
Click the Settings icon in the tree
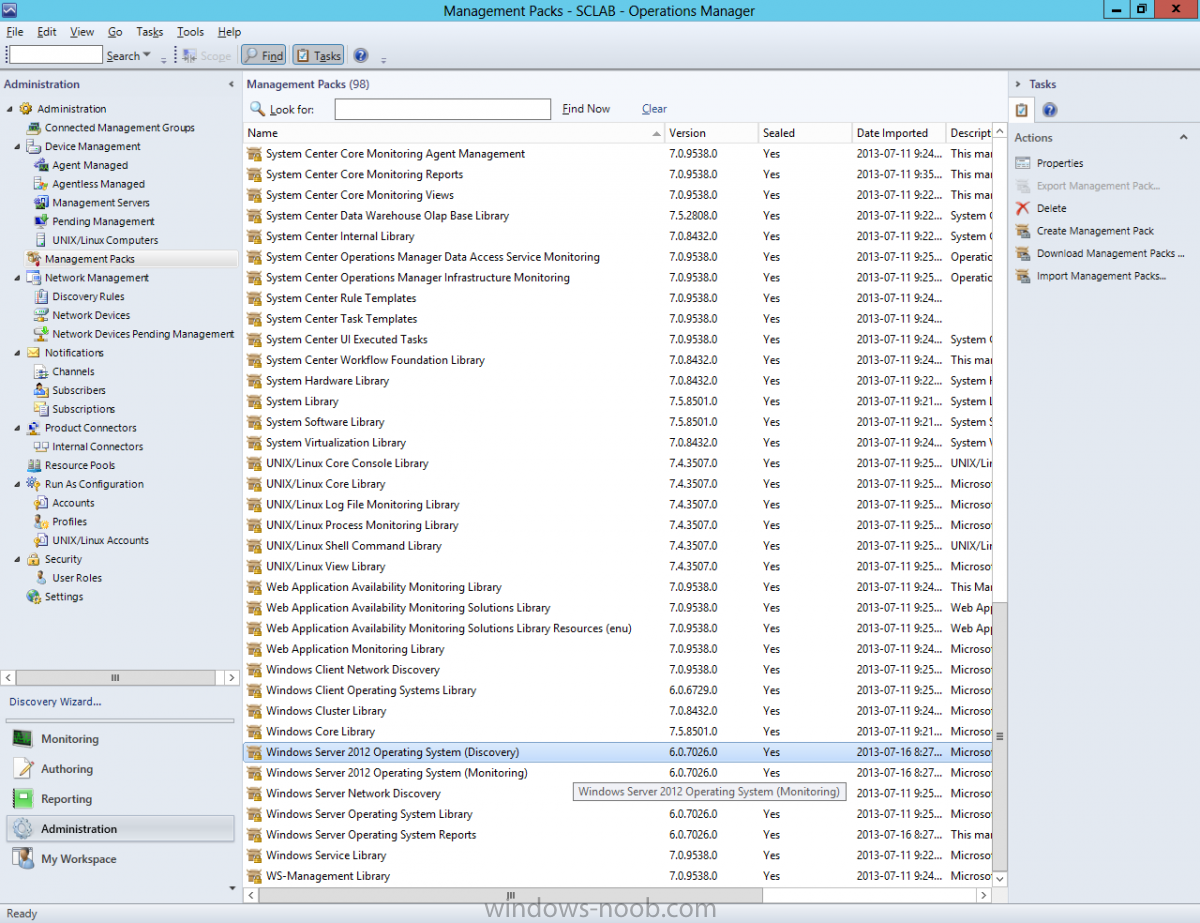tap(35, 597)
